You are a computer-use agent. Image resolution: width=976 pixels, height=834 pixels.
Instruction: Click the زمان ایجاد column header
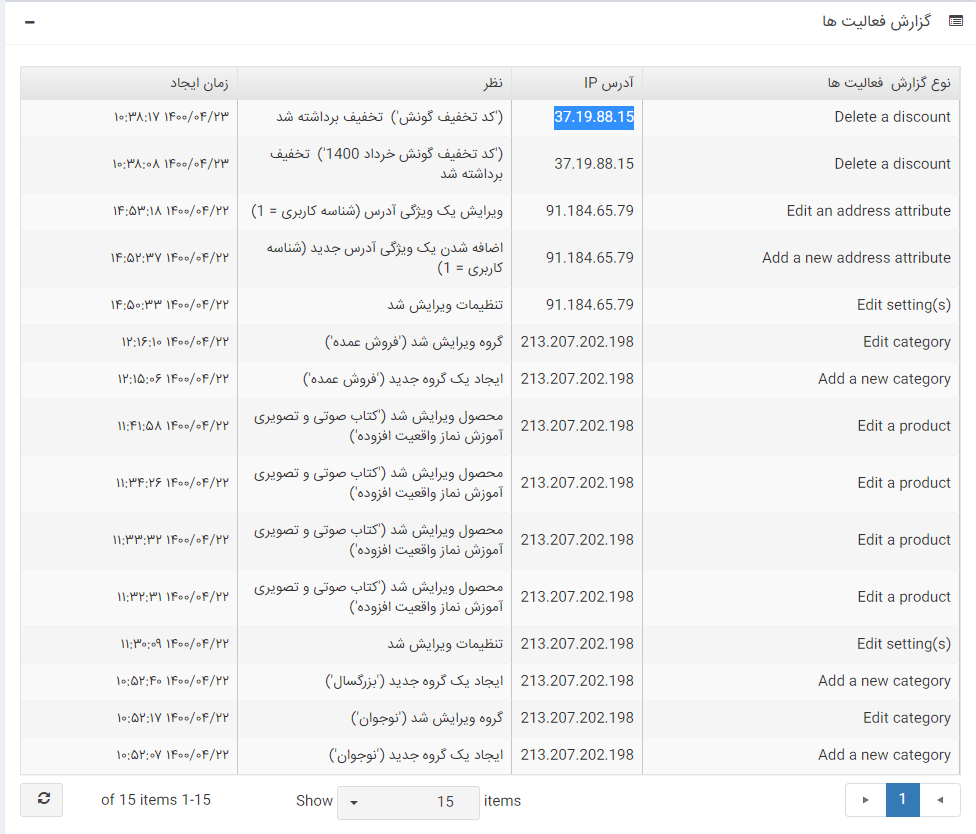coord(198,83)
